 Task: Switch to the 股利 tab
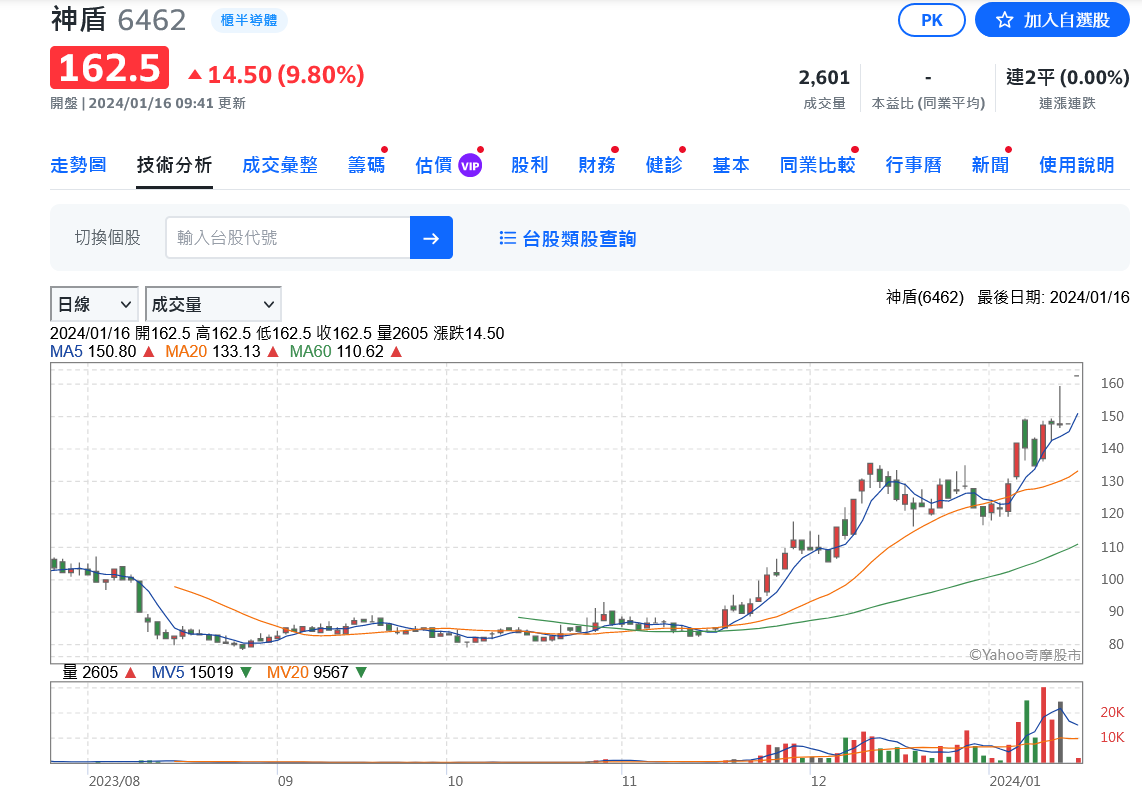pyautogui.click(x=529, y=165)
